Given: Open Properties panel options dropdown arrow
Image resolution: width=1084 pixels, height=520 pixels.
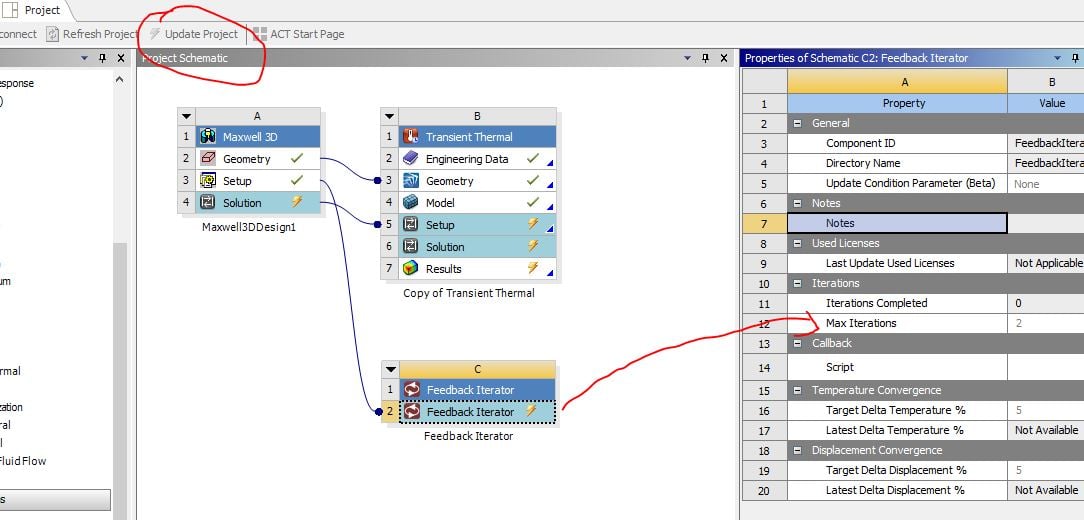Looking at the screenshot, I should pyautogui.click(x=1057, y=58).
